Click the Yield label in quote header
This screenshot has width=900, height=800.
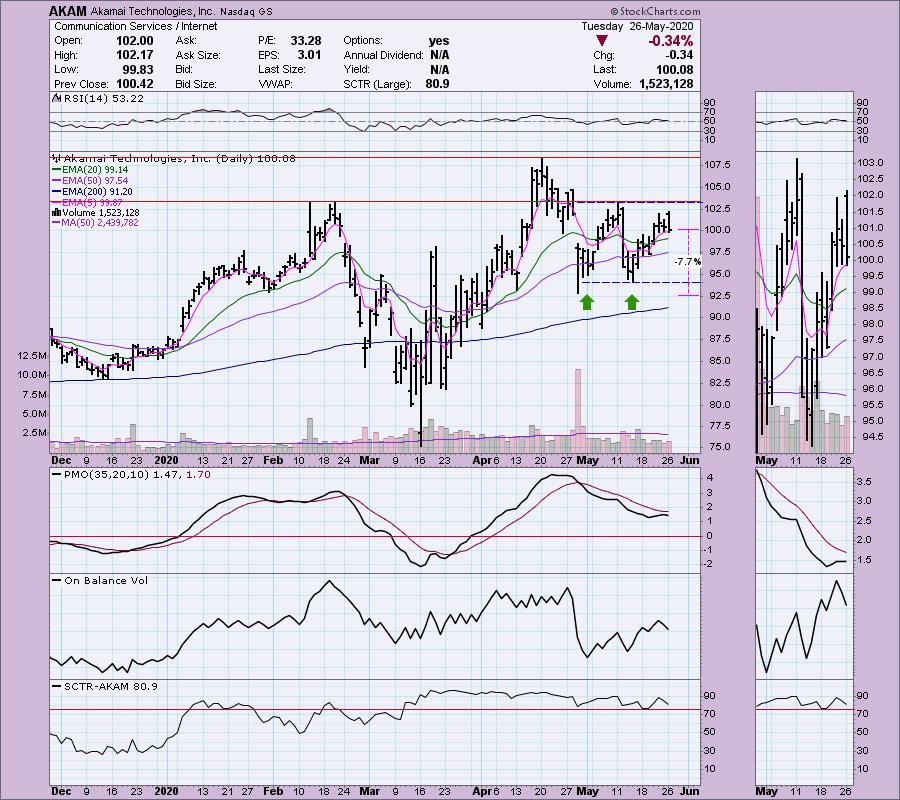[x=356, y=69]
